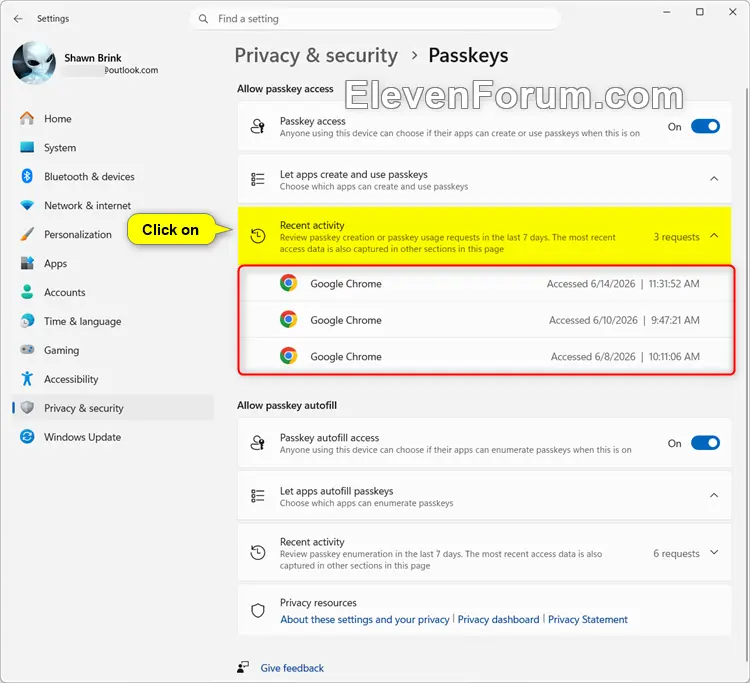Open the Privacy Statement link

pos(588,619)
